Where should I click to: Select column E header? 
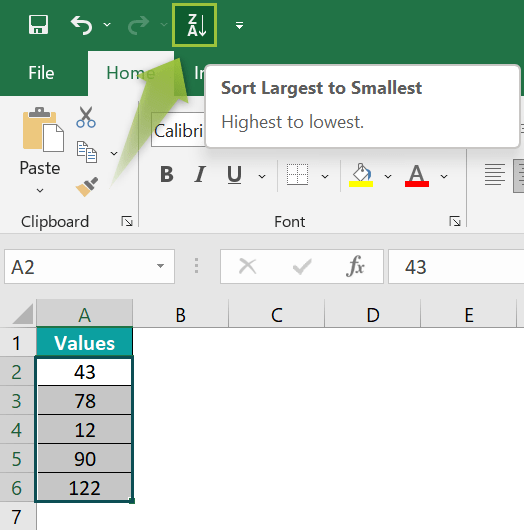click(x=469, y=314)
